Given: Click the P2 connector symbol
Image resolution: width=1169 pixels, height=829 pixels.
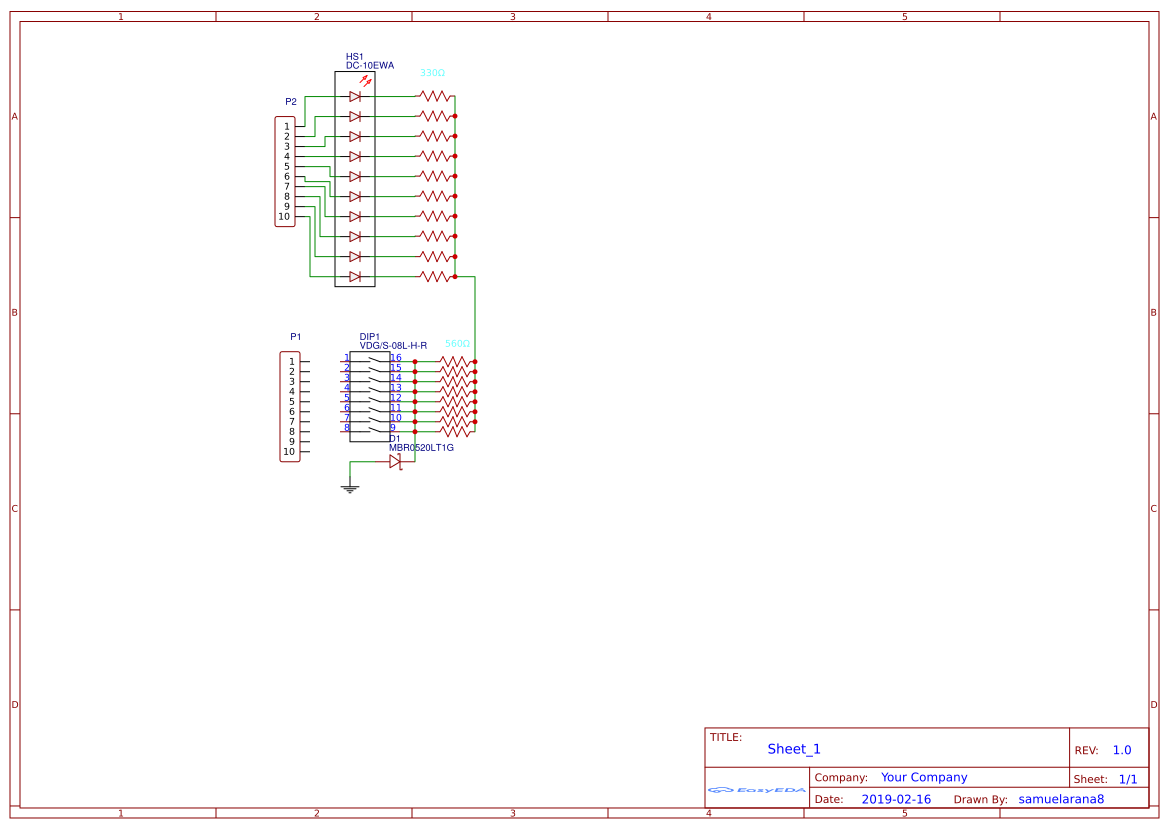Looking at the screenshot, I should (284, 170).
